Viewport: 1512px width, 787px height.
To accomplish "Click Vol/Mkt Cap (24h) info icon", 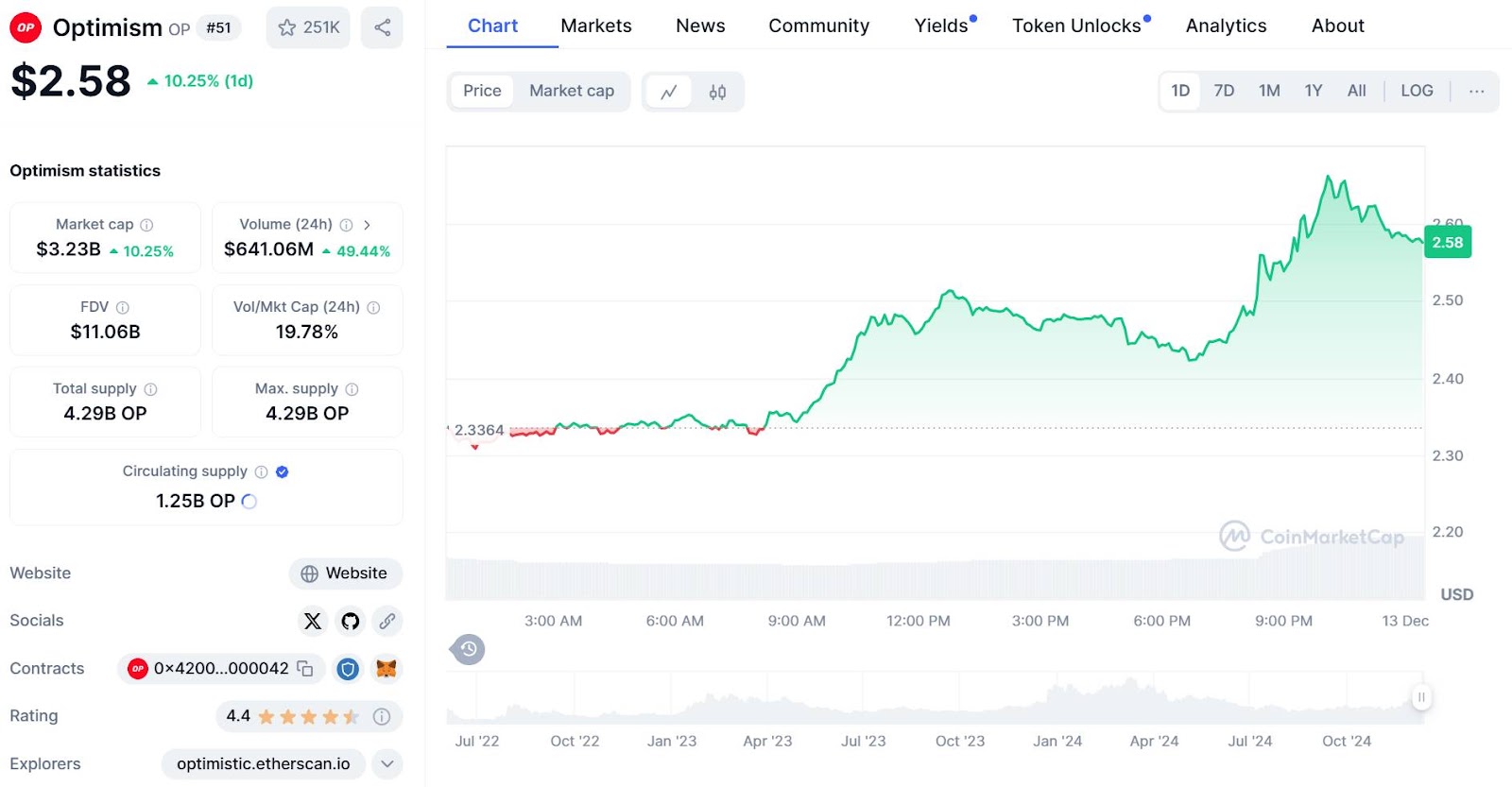I will (373, 307).
